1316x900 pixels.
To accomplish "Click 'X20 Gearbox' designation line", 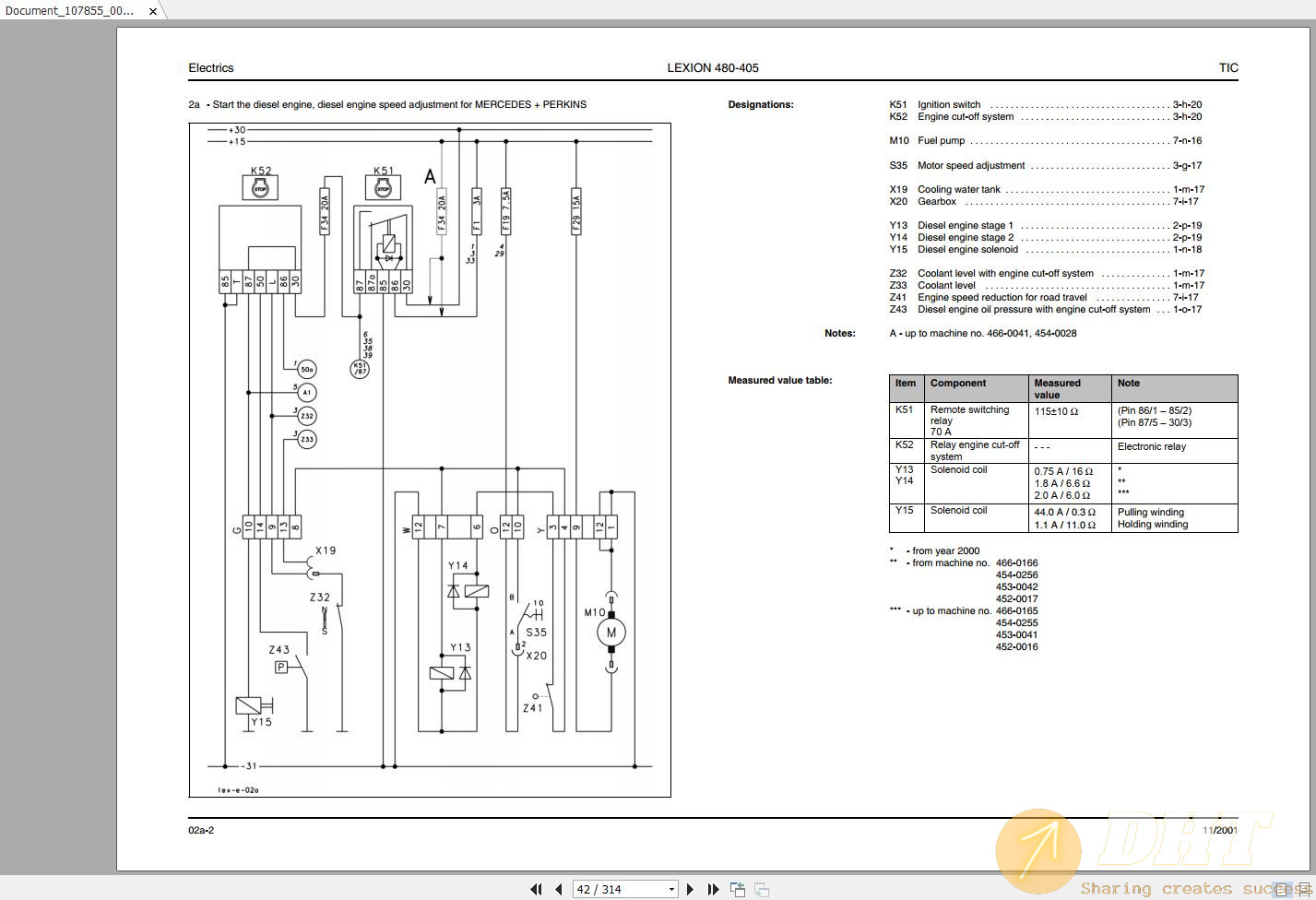I will pos(1044,202).
